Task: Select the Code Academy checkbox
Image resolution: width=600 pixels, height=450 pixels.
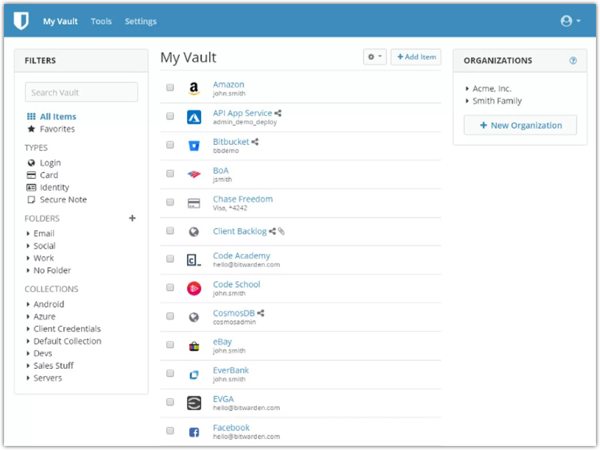Action: point(170,259)
